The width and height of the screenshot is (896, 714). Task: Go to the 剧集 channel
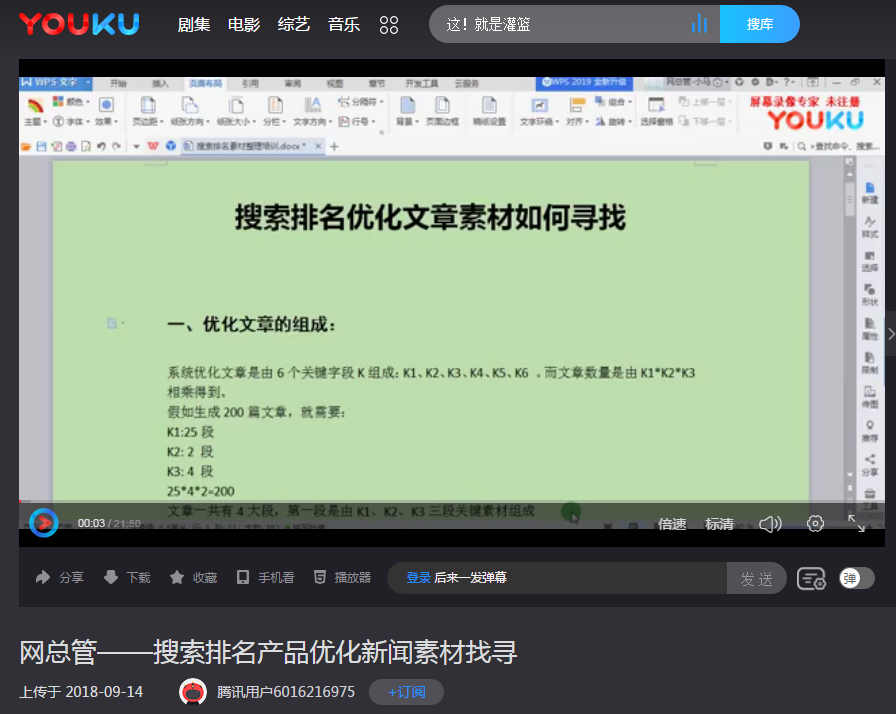point(194,24)
